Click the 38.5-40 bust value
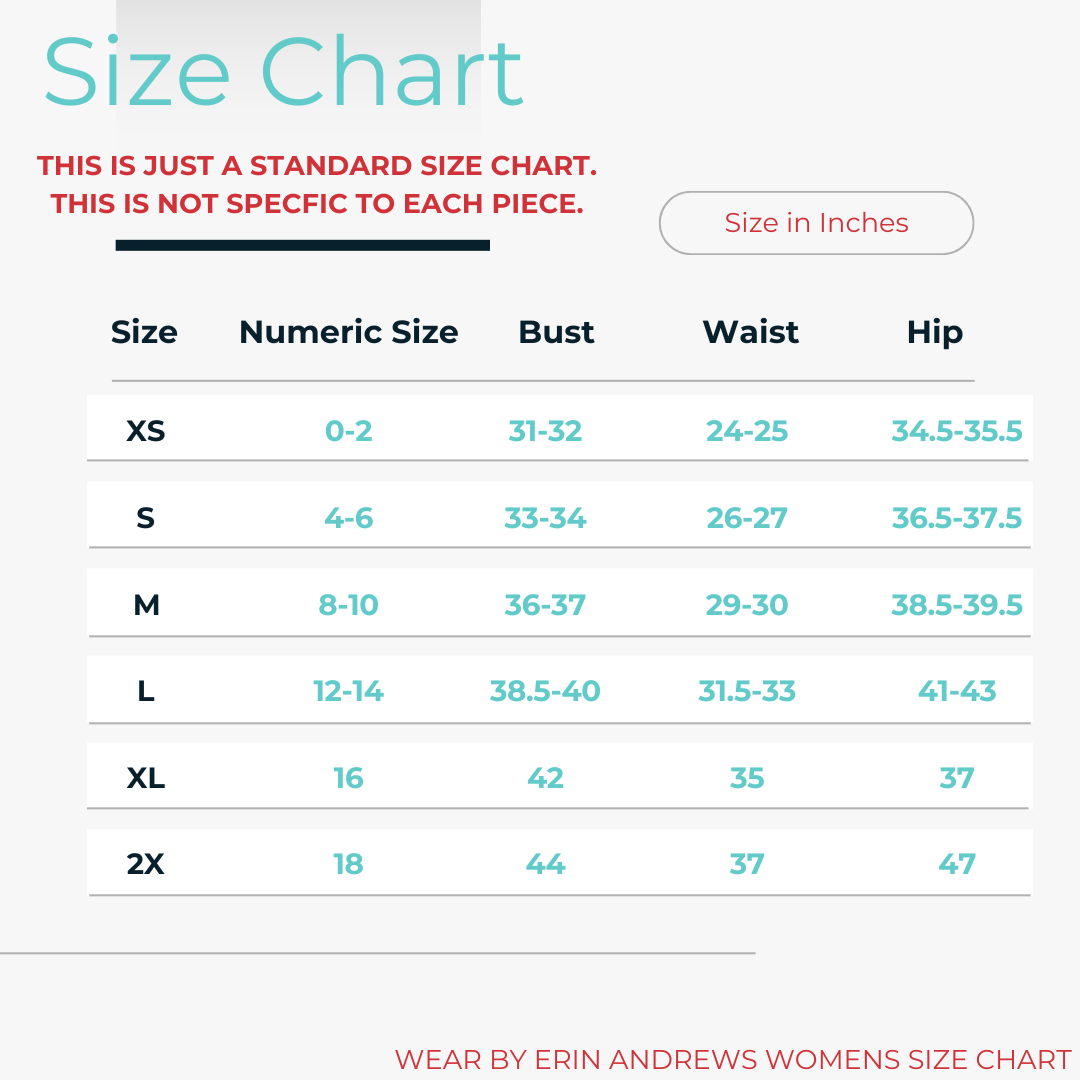The image size is (1080, 1080). click(x=545, y=691)
